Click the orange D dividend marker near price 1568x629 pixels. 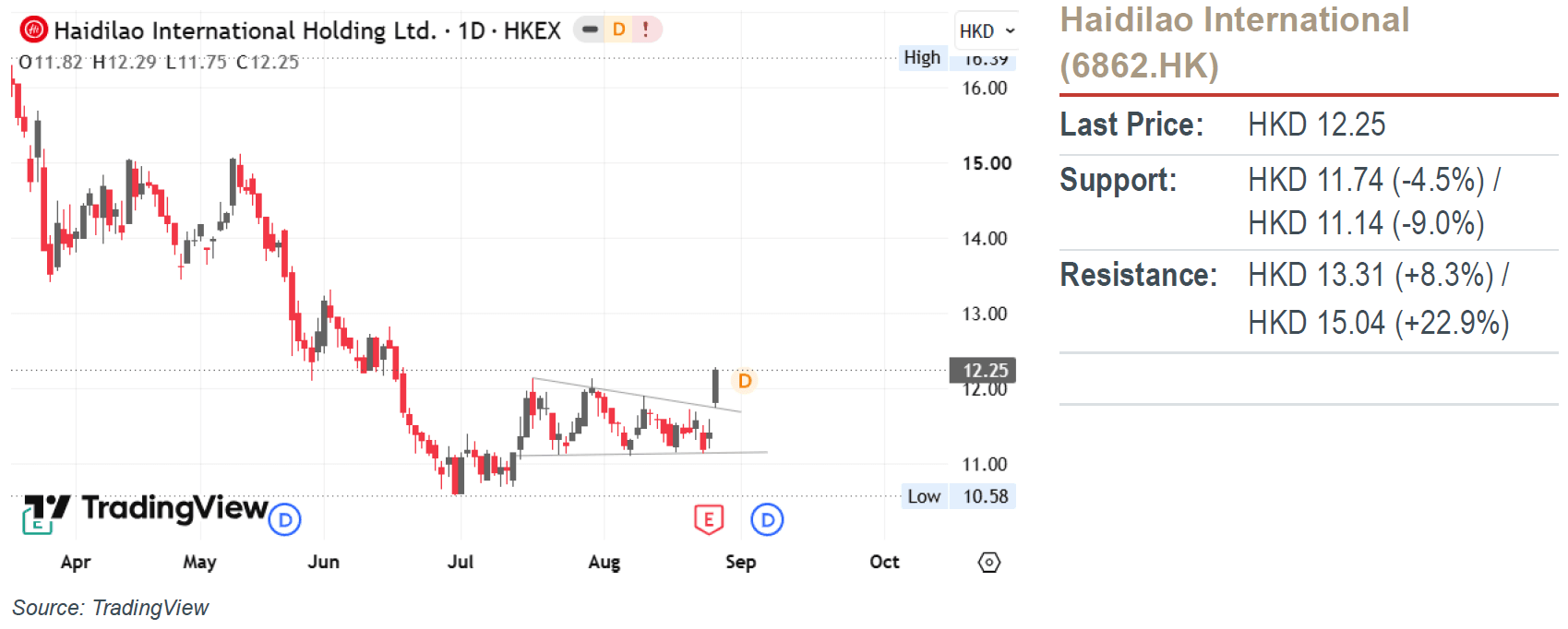(x=745, y=381)
